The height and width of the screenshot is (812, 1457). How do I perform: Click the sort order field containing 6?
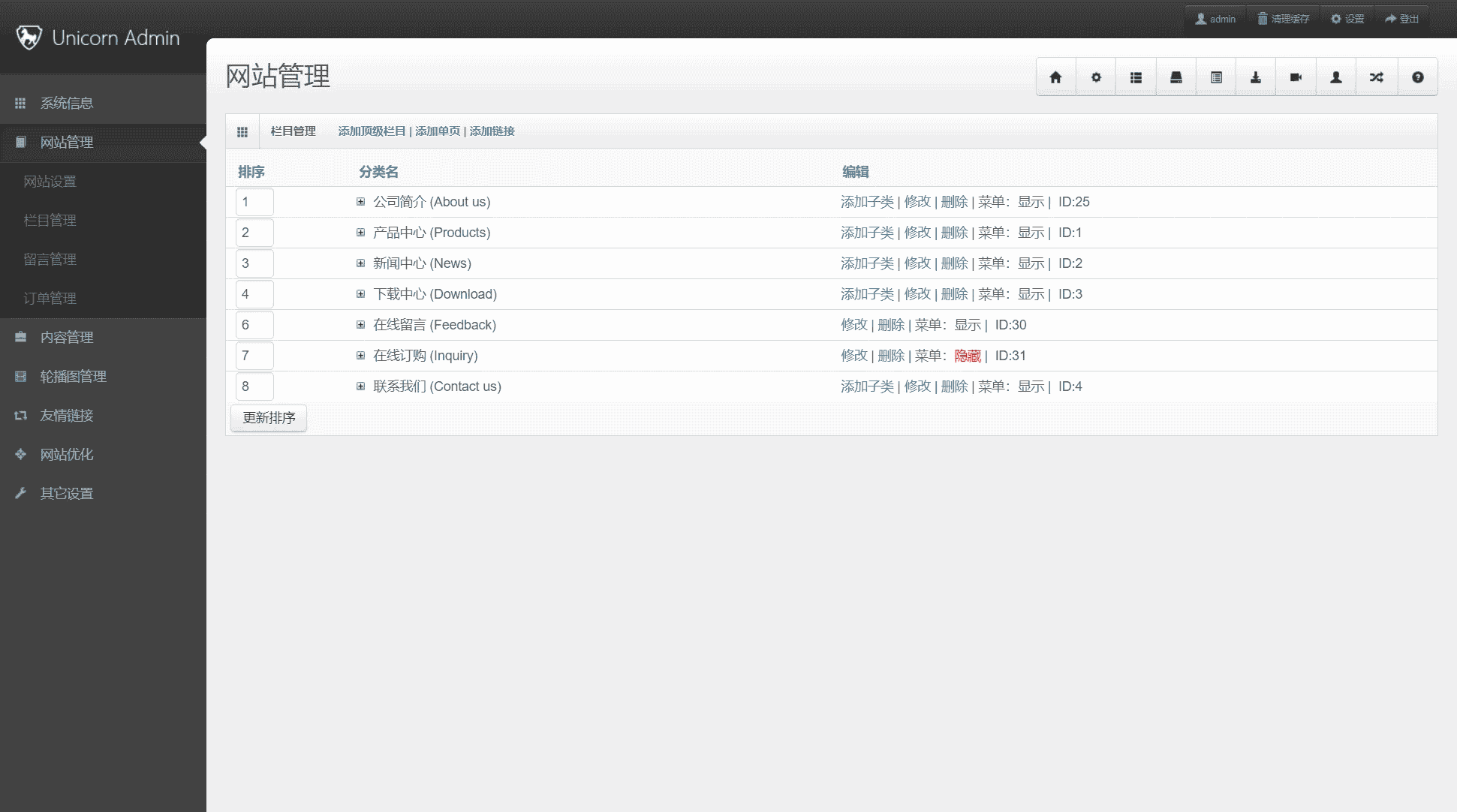pyautogui.click(x=254, y=325)
